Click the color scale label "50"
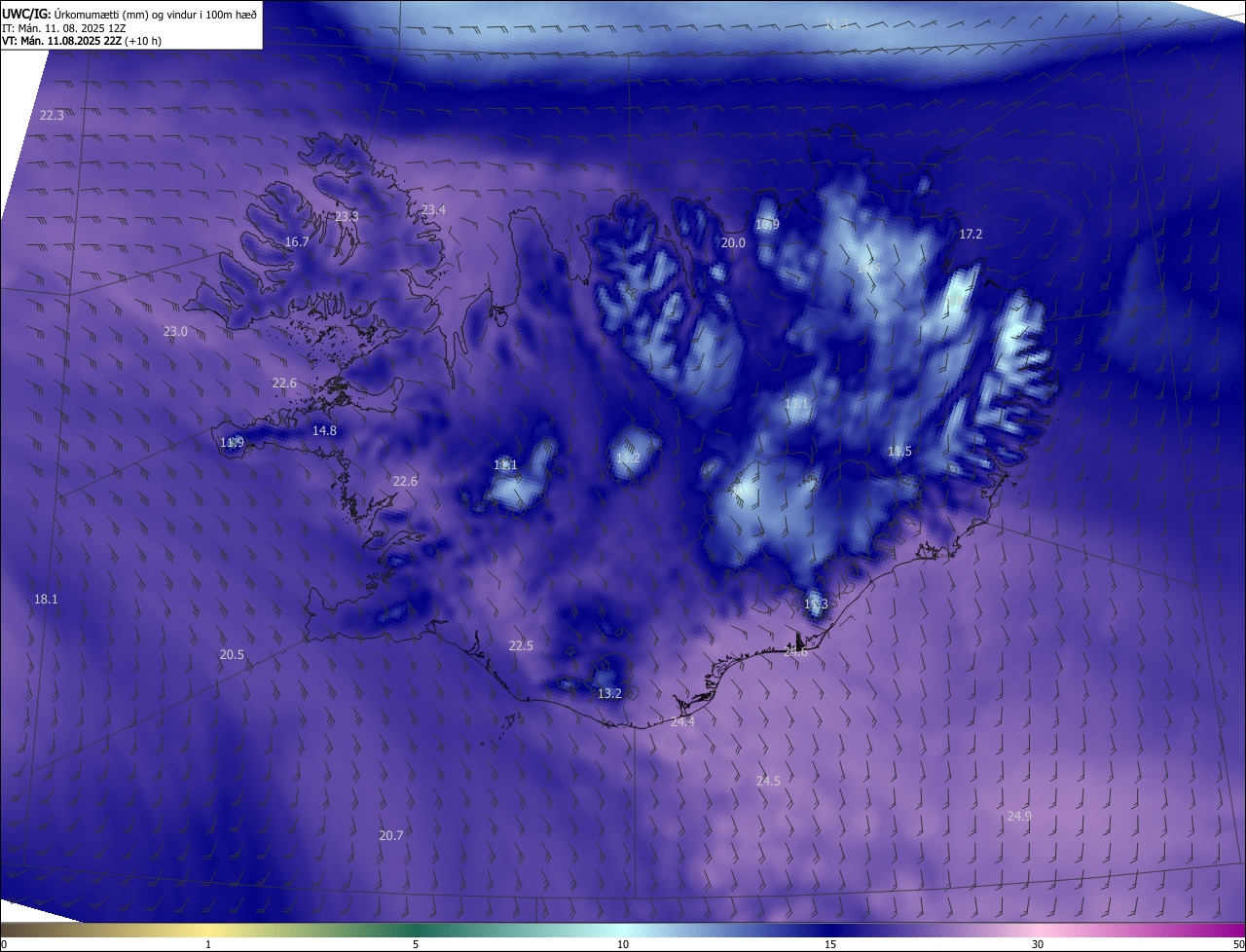The height and width of the screenshot is (952, 1246). coord(1238,944)
